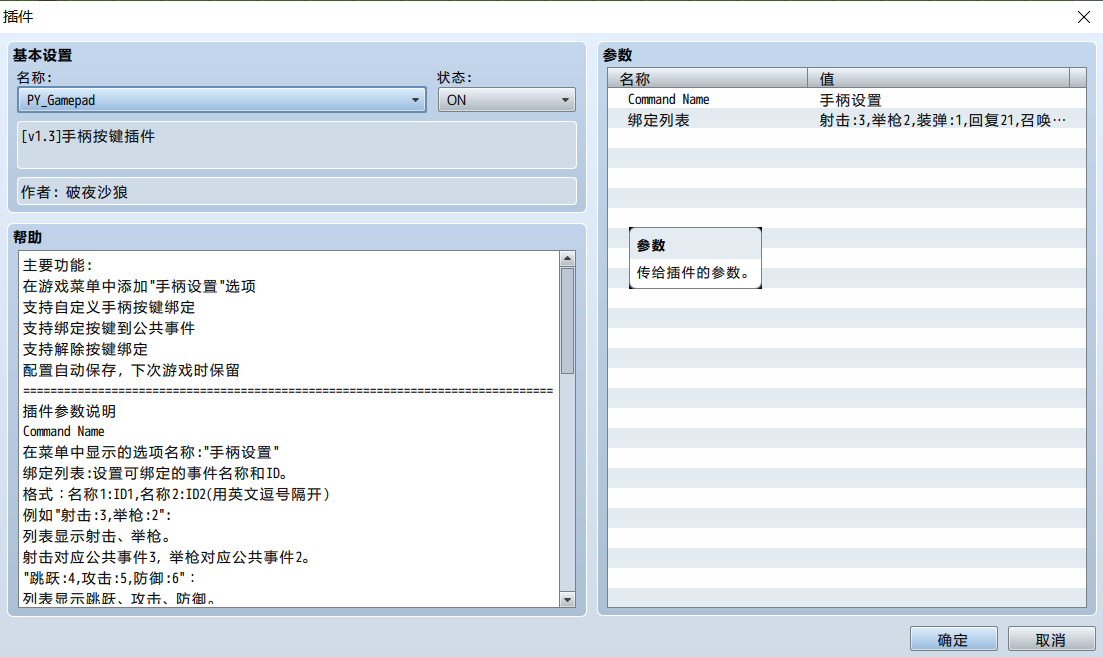This screenshot has width=1103, height=657.
Task: Click help line 主要功能:
Action: coord(58,265)
